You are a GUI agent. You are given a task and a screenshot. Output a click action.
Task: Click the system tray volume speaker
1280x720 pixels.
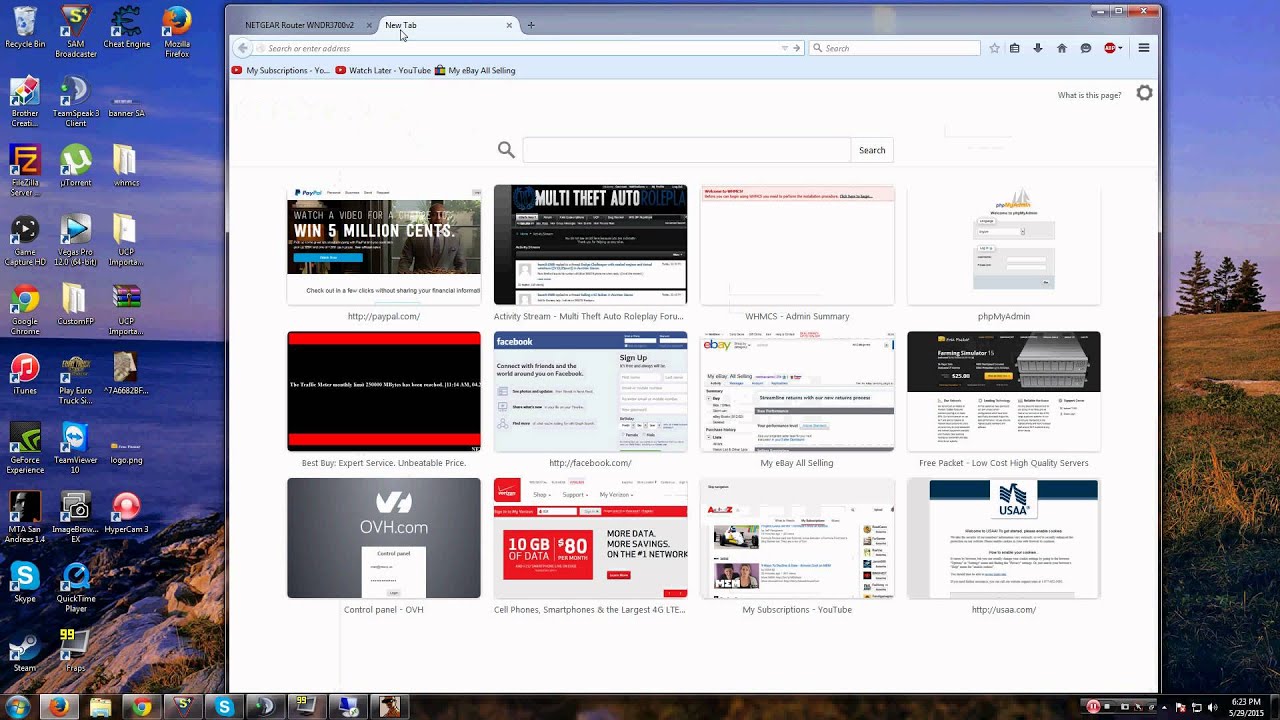point(1213,707)
